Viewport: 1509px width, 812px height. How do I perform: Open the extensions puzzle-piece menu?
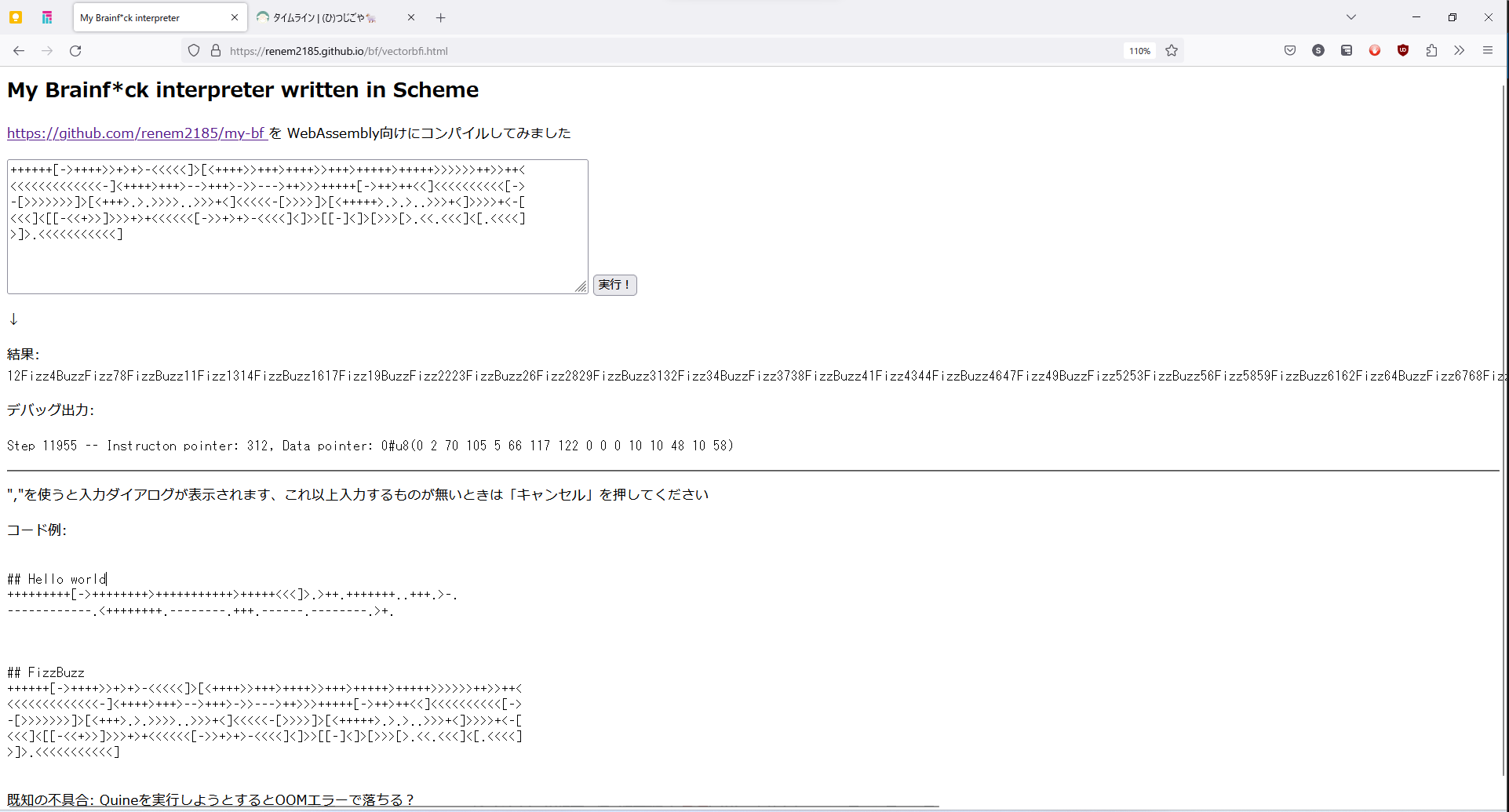[x=1431, y=51]
